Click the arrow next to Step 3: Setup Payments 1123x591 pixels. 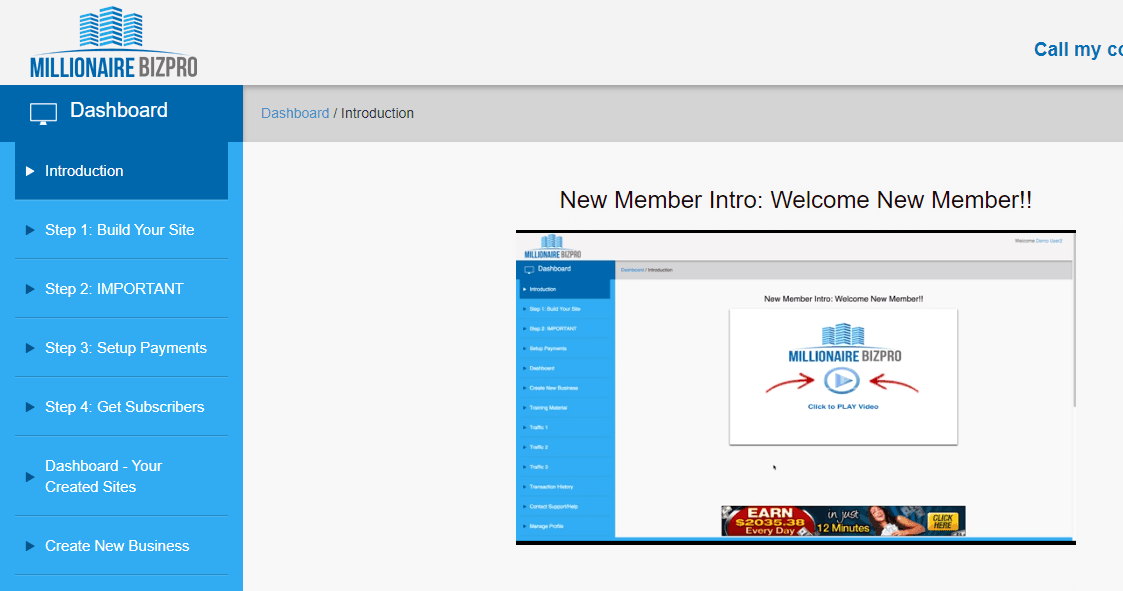30,348
